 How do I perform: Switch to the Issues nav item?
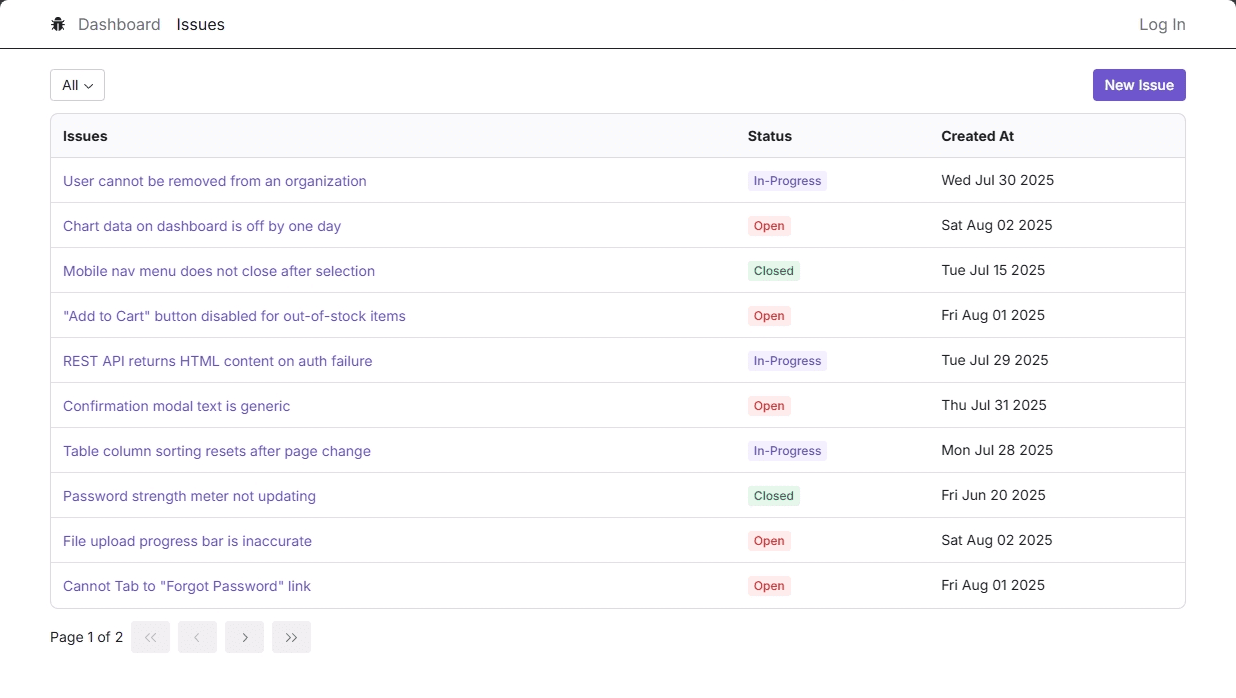coord(200,24)
